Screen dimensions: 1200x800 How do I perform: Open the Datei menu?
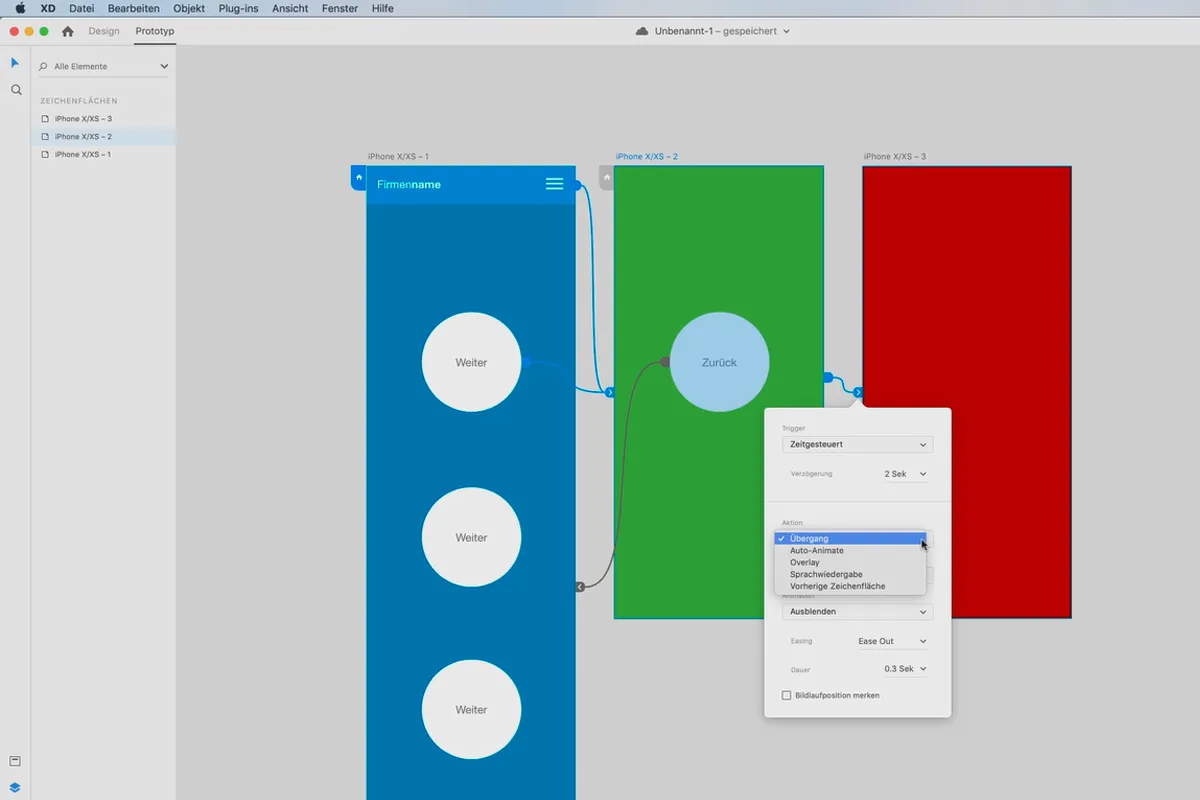pyautogui.click(x=81, y=8)
